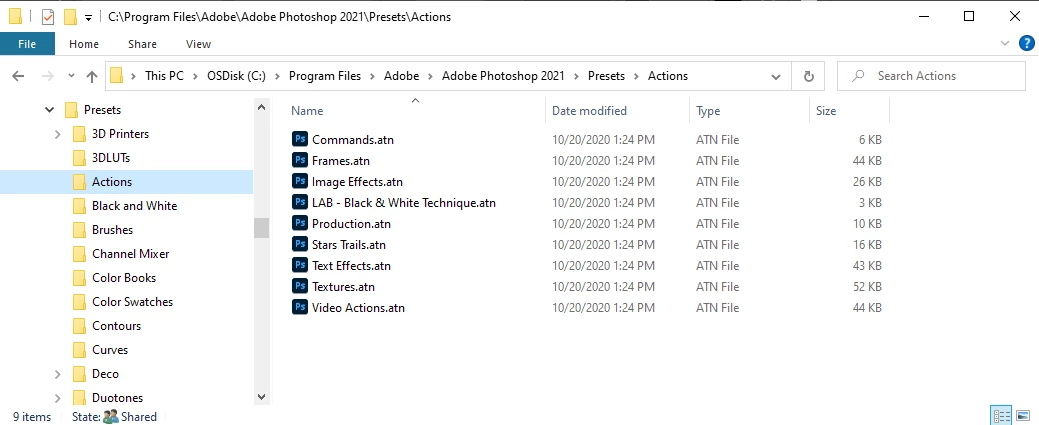Click the Ps icon of Image Effects.atn
1039x425 pixels.
pos(300,181)
